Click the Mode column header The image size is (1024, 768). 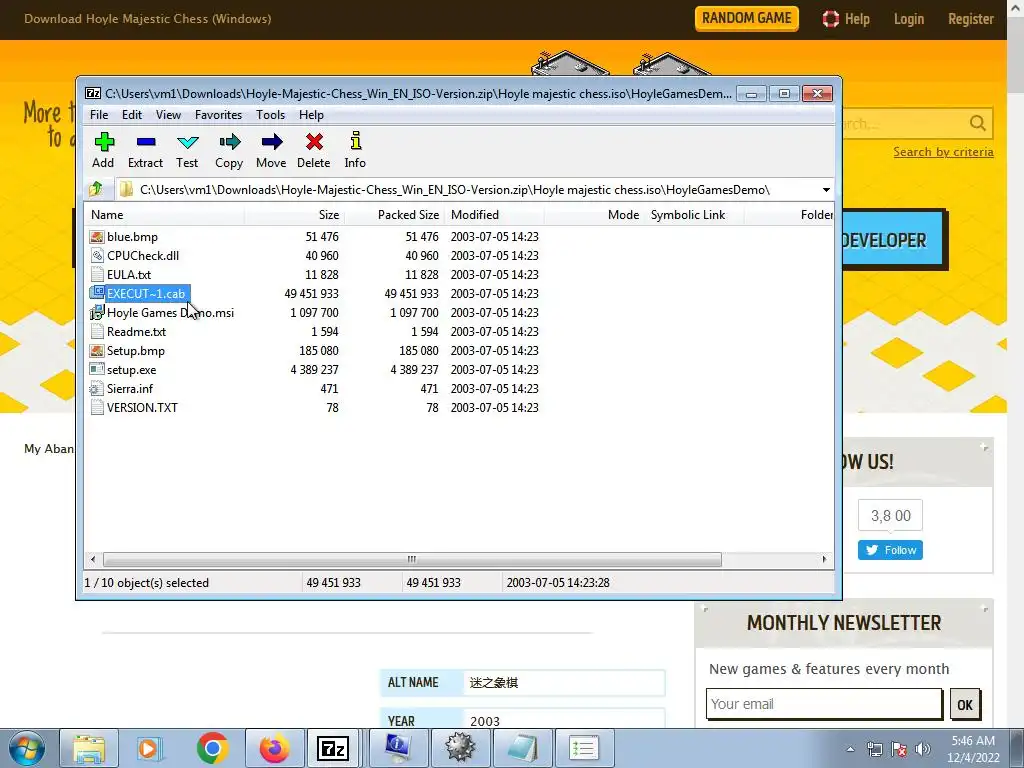tap(594, 215)
